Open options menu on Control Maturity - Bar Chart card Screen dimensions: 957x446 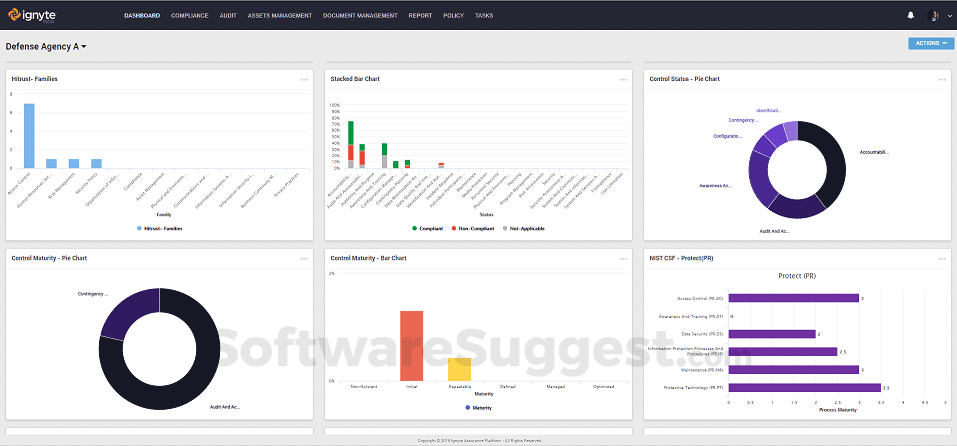(x=623, y=259)
